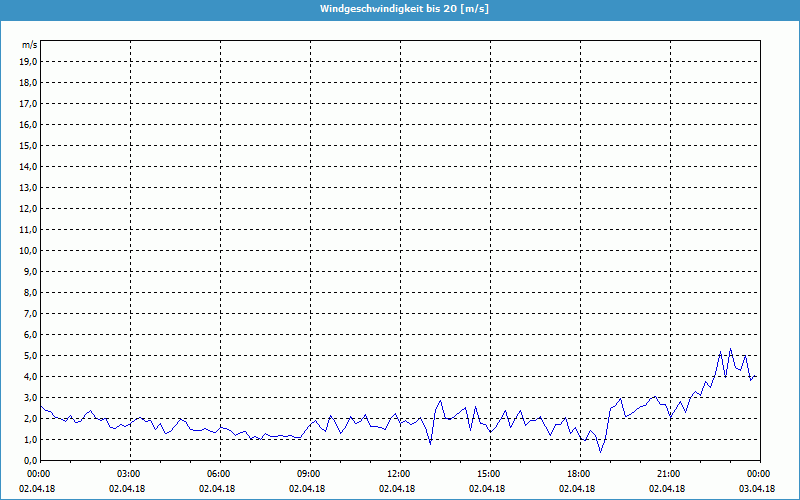
Task: Select the 17,0 y-axis tick label
Action: click(x=29, y=103)
